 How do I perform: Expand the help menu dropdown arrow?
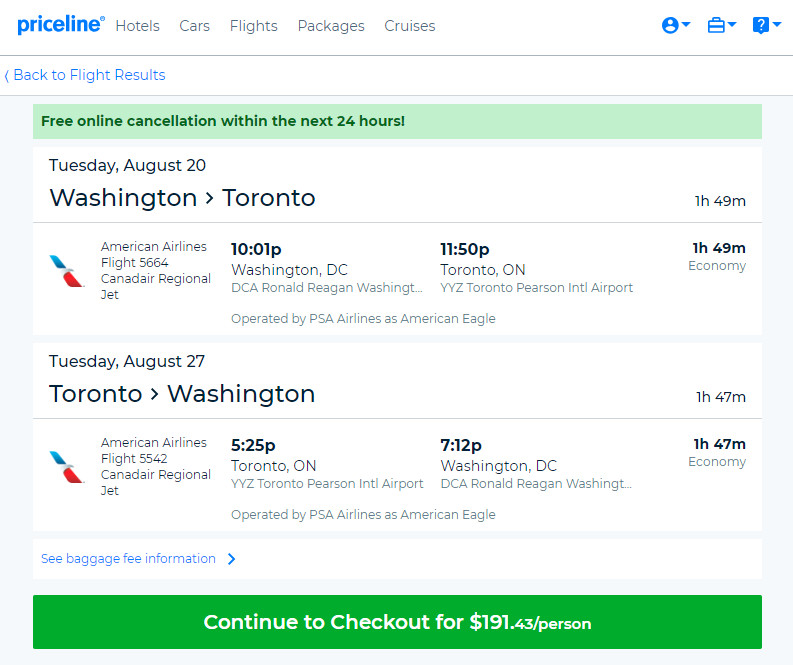click(777, 24)
